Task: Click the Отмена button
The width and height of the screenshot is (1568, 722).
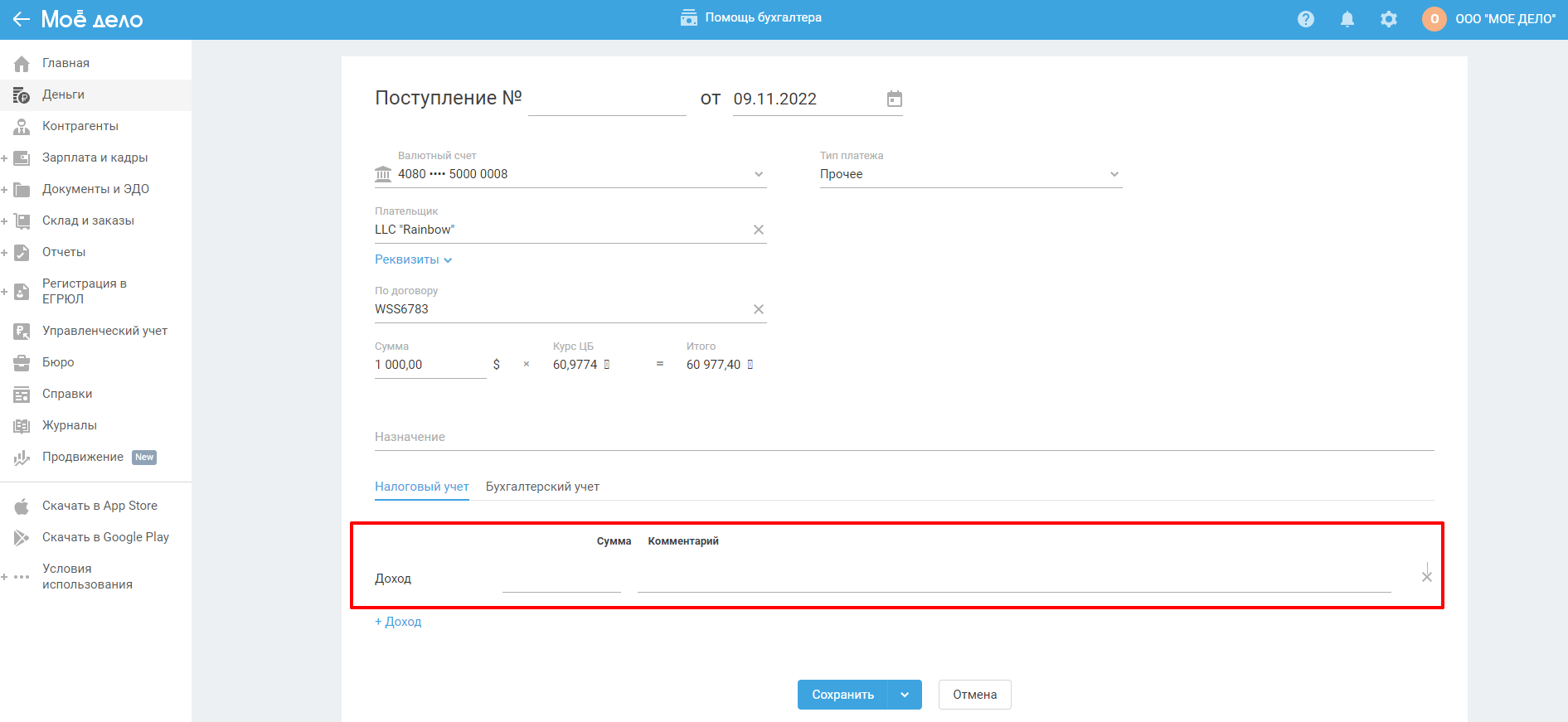Action: 974,695
